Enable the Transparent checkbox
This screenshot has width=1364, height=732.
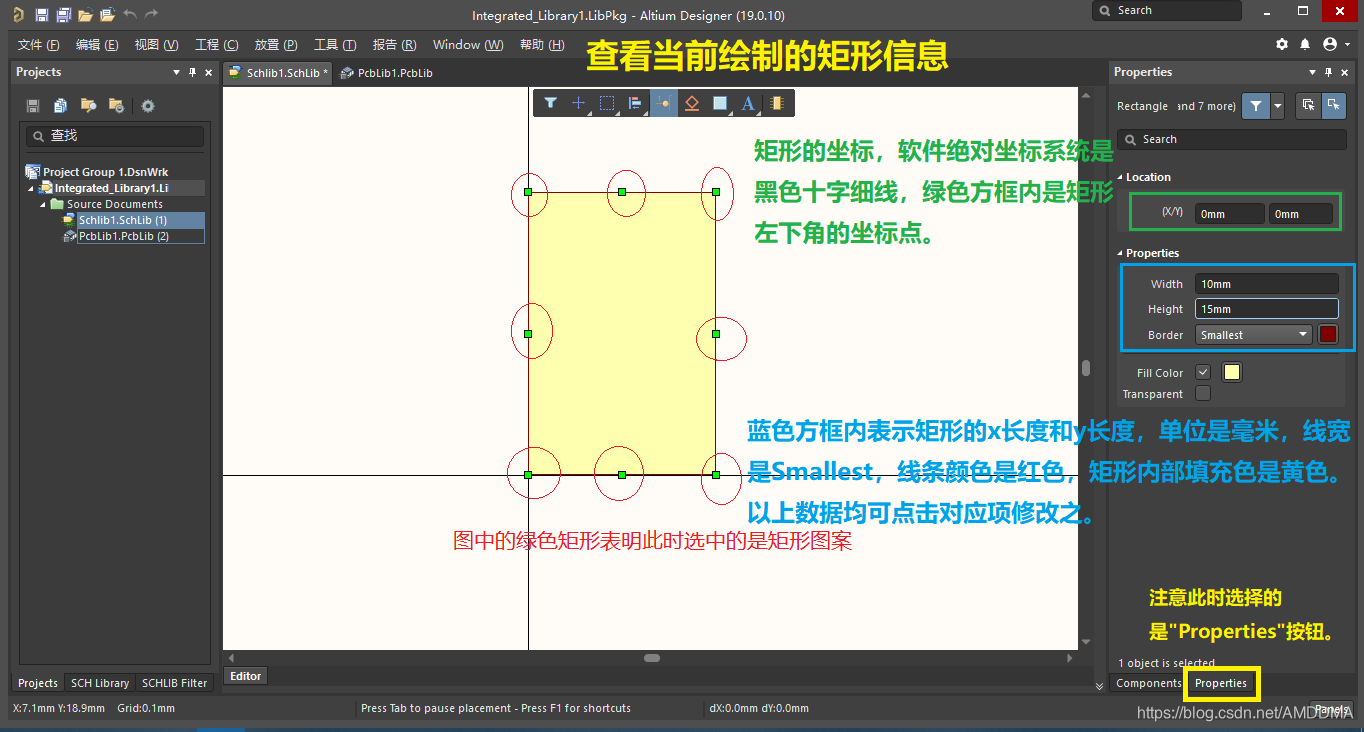click(x=1203, y=394)
